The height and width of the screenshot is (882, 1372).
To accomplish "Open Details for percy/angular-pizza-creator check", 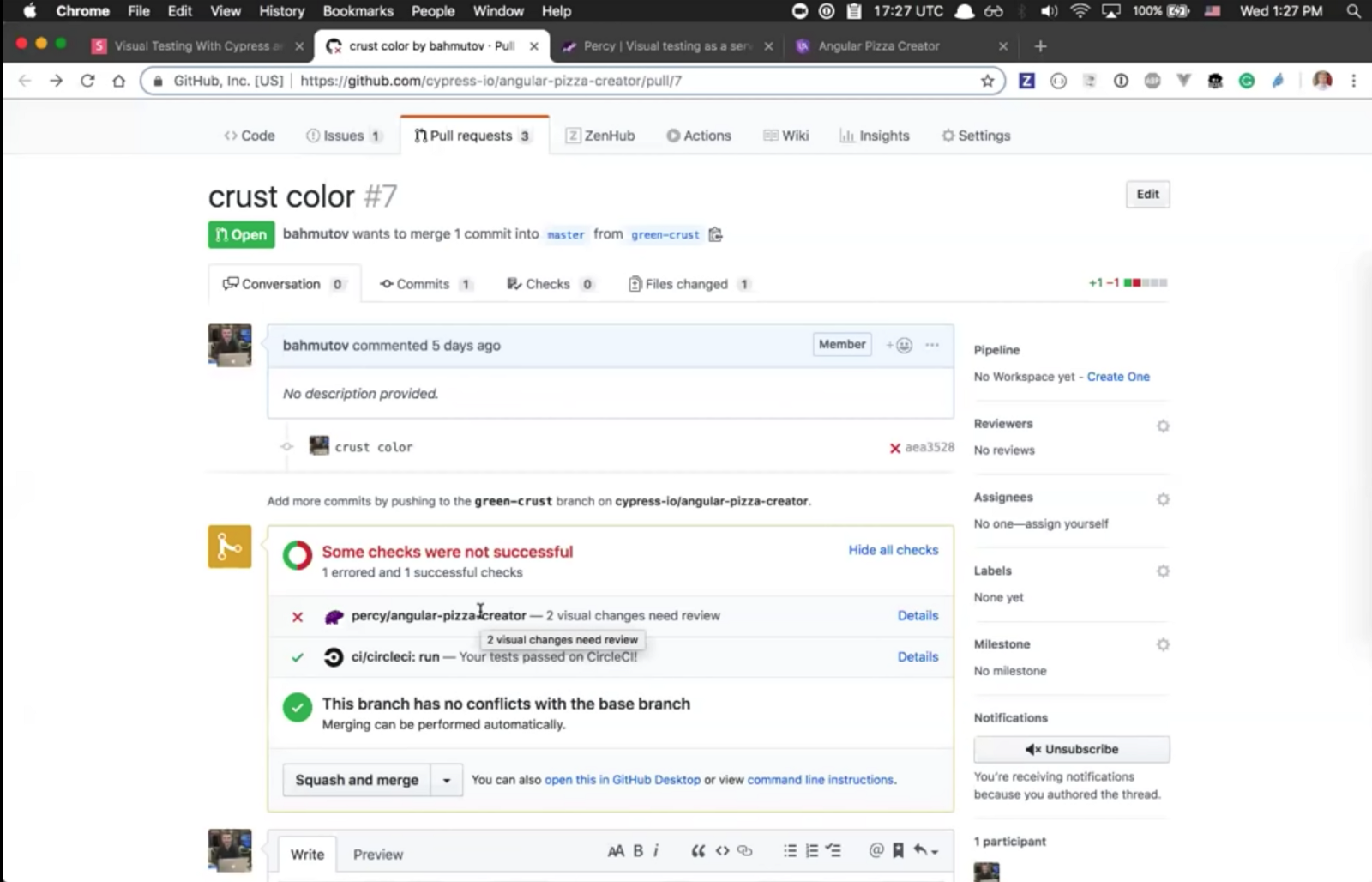I will click(x=918, y=615).
